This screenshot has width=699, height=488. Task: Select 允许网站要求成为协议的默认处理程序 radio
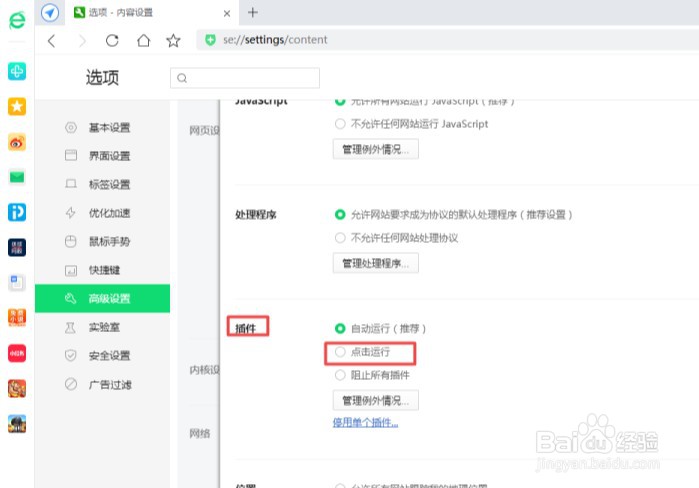pos(340,214)
